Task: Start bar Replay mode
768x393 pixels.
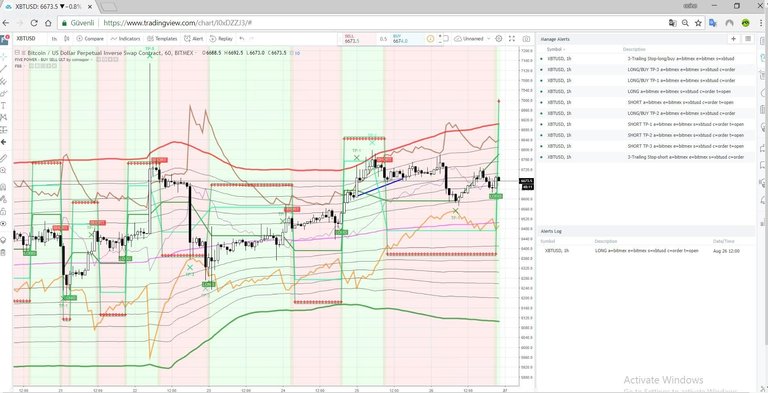Action: pos(221,39)
